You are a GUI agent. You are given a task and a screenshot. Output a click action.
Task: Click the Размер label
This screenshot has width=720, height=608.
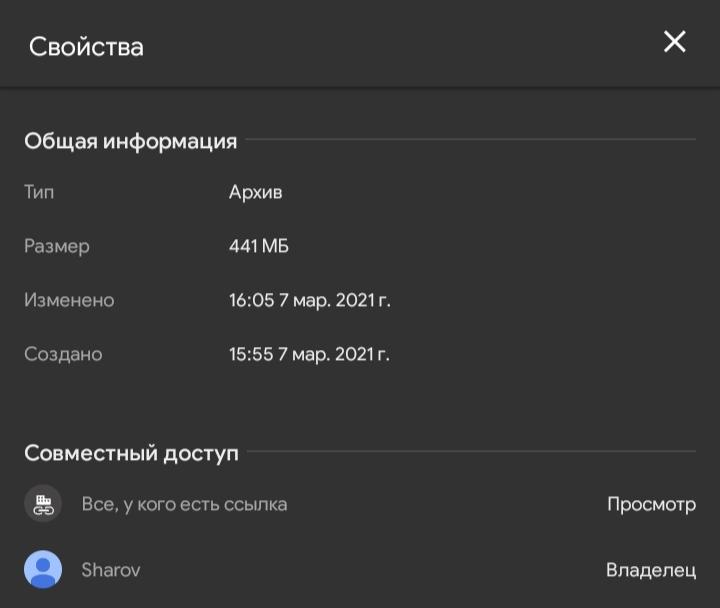[57, 246]
